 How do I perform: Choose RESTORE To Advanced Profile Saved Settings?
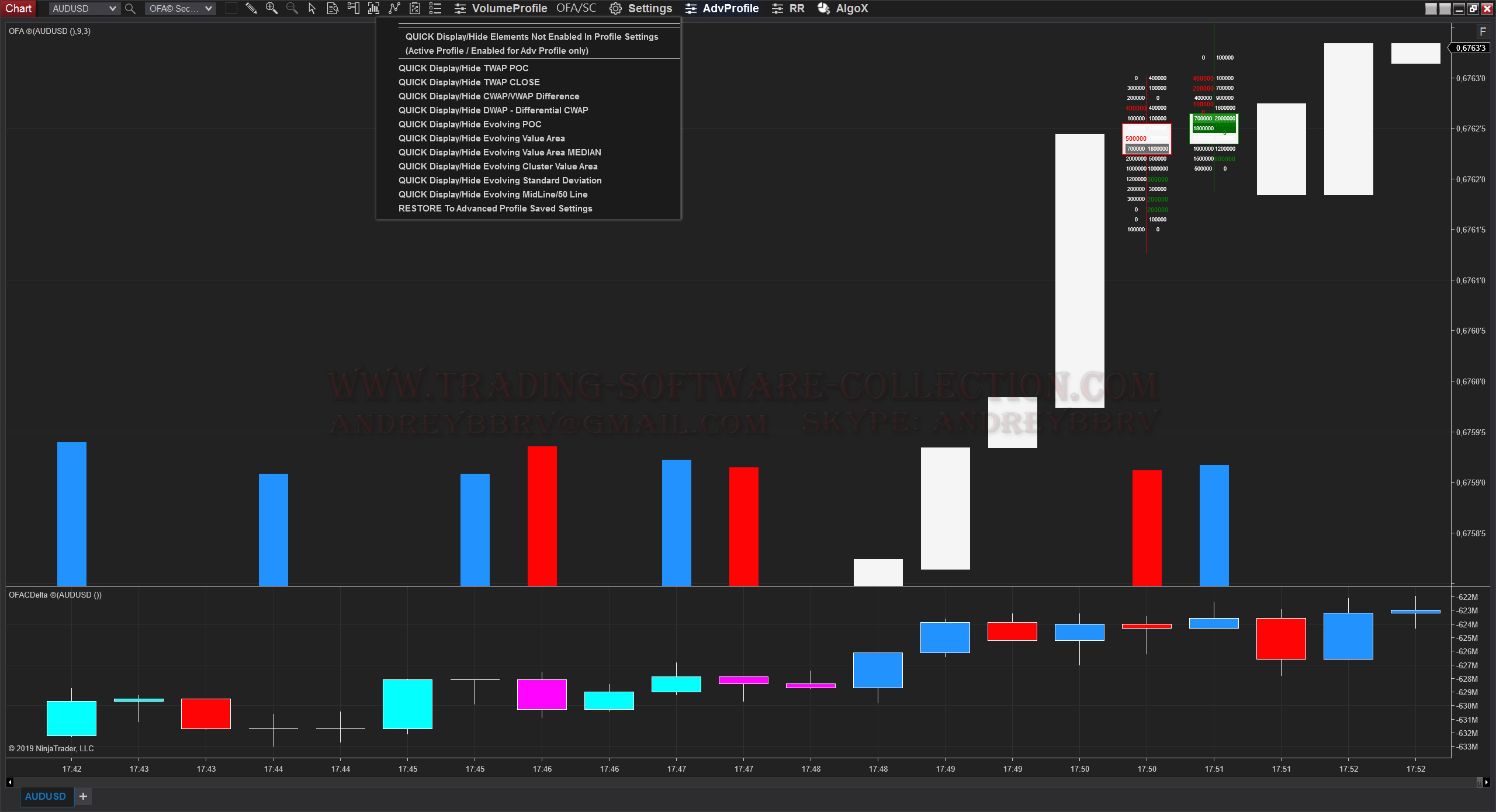495,209
